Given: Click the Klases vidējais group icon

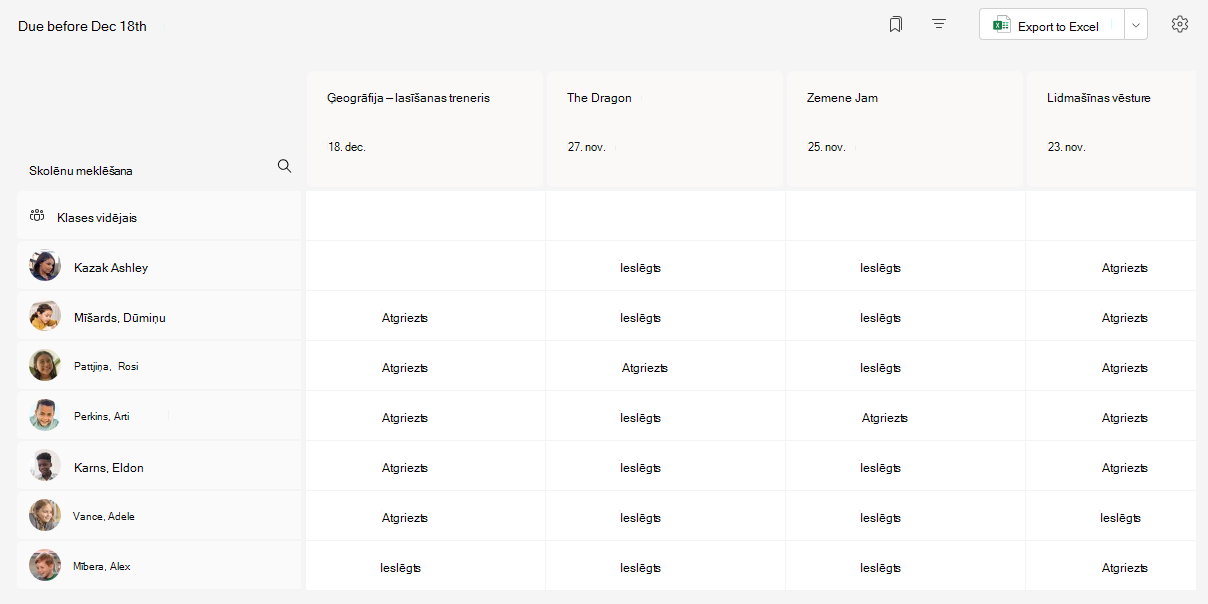Looking at the screenshot, I should point(38,216).
